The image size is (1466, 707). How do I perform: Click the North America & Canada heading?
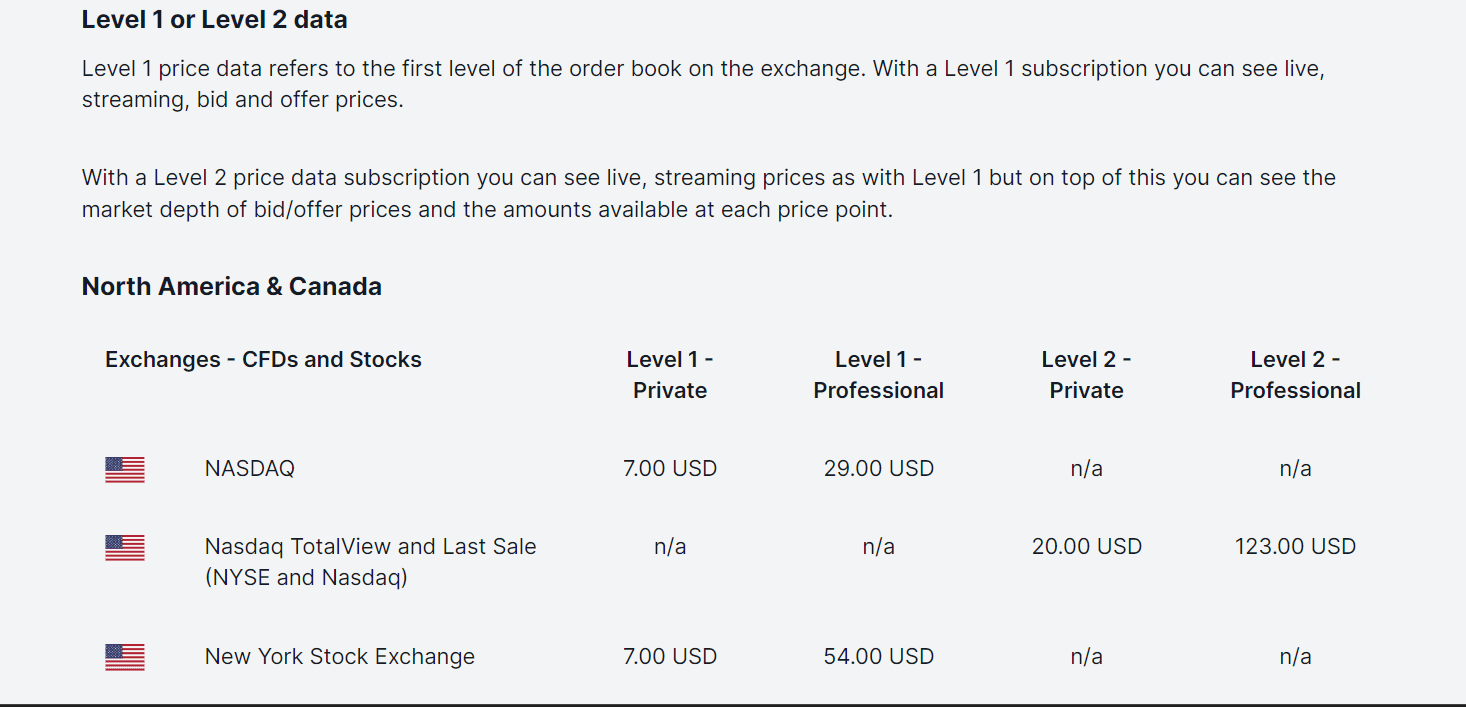pos(232,286)
